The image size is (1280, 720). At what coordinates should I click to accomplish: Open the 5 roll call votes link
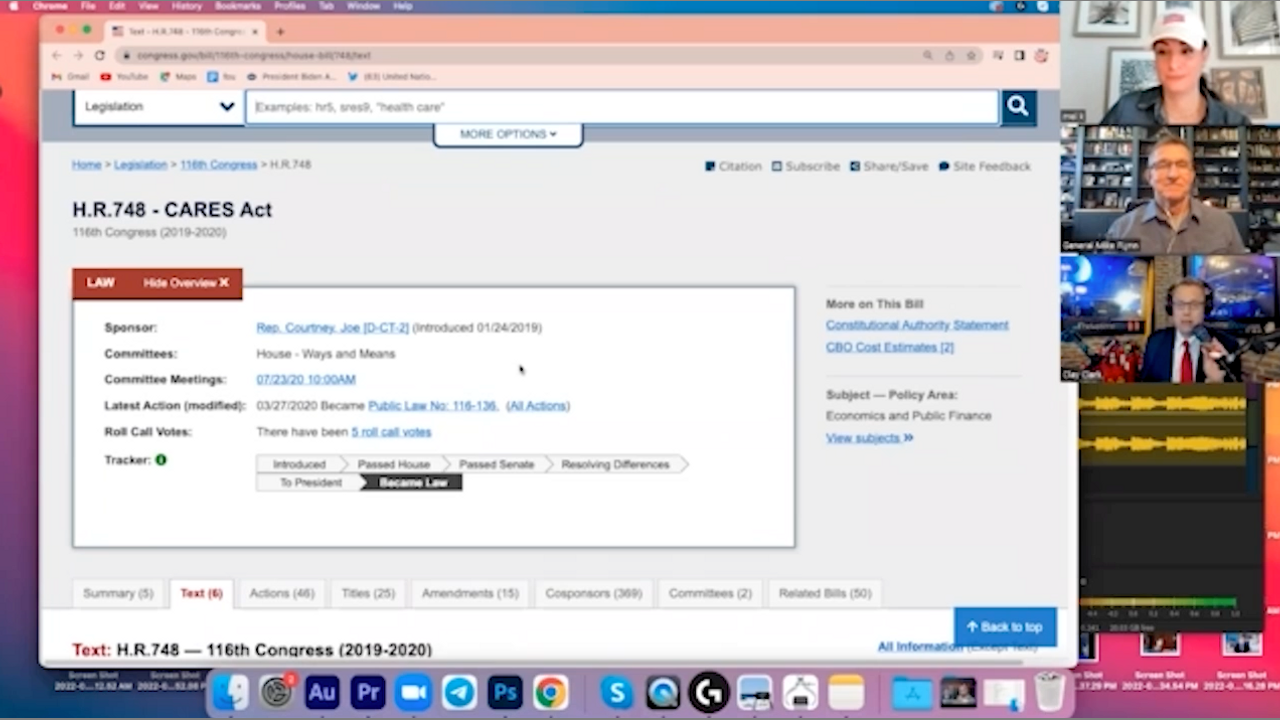pyautogui.click(x=391, y=432)
